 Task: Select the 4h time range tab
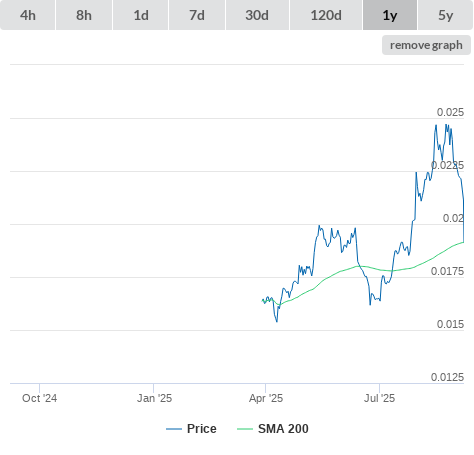tap(28, 15)
